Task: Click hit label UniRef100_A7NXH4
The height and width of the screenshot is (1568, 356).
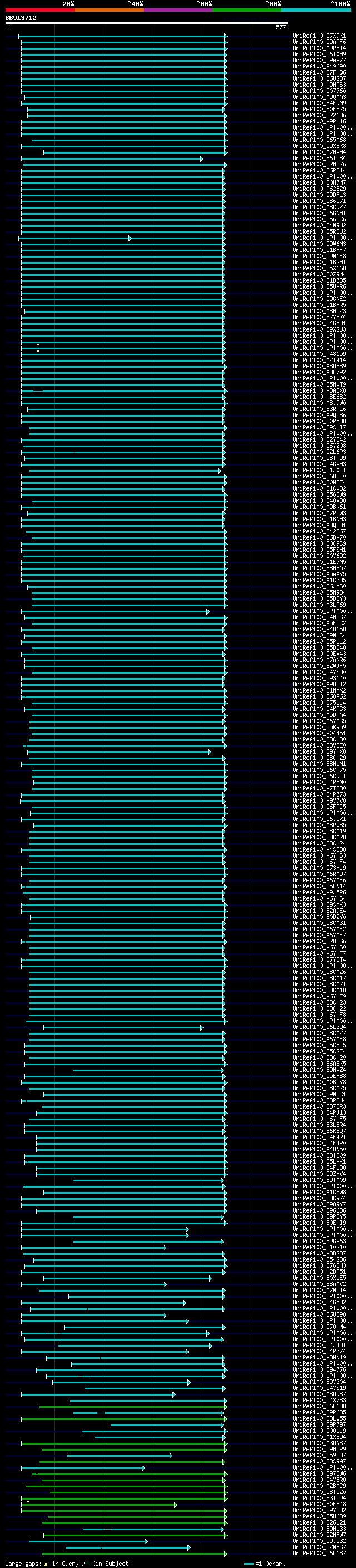Action: coord(319,152)
